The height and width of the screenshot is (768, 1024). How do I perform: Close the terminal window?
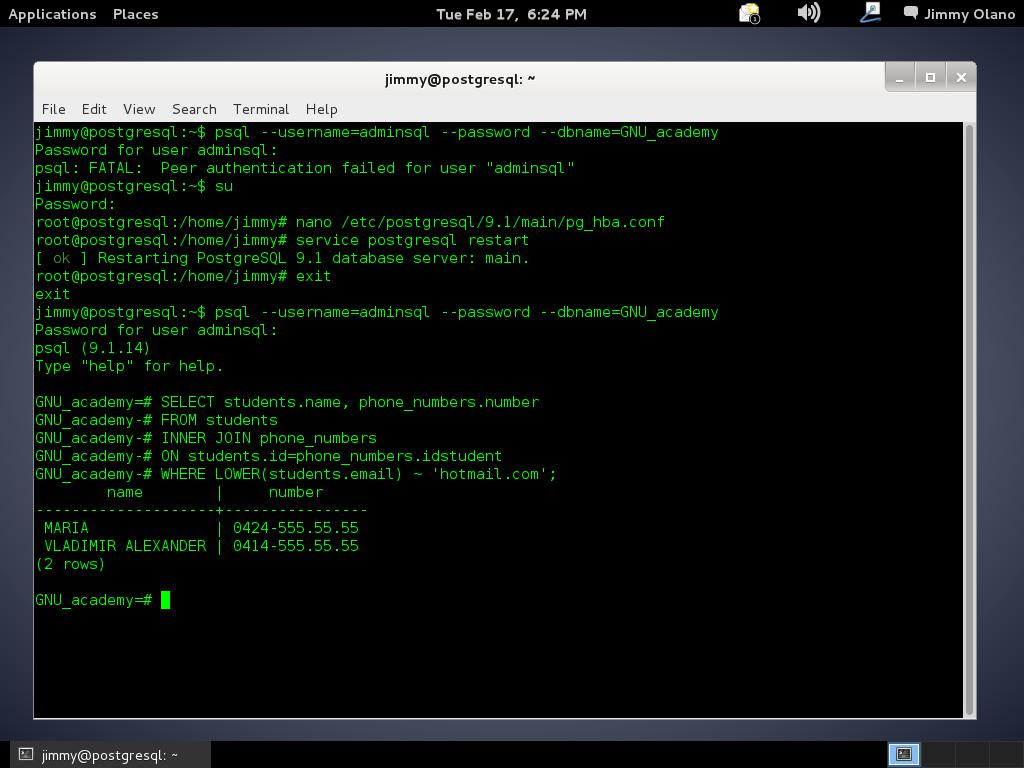tap(961, 77)
